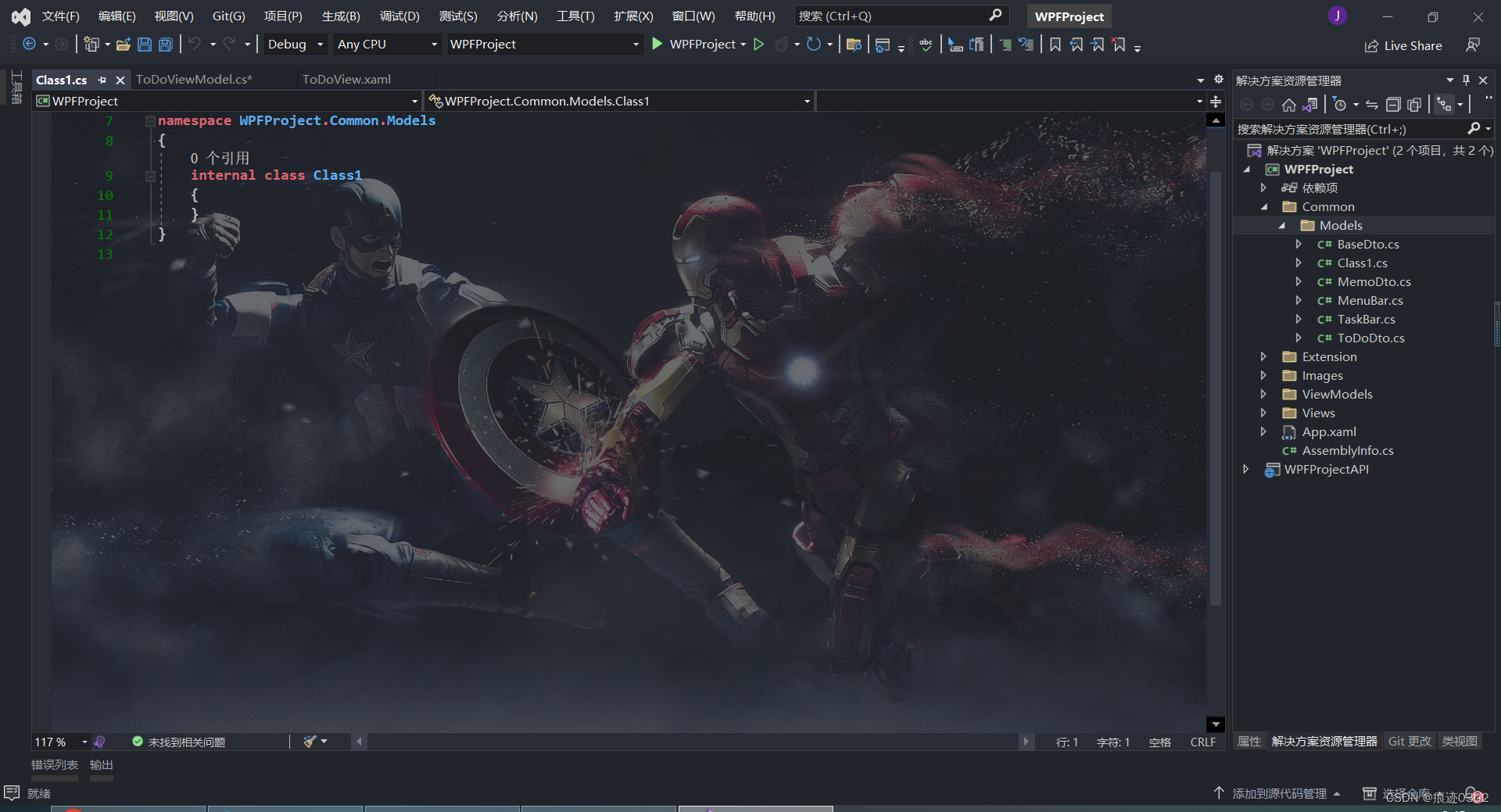The image size is (1501, 812).
Task: Open the 工具(T) menu
Action: [x=575, y=16]
